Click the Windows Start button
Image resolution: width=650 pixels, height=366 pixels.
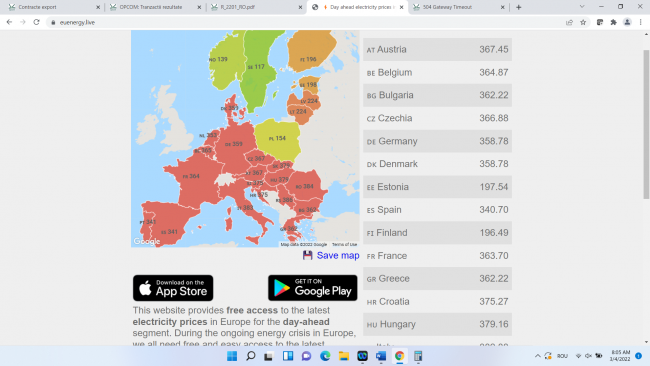tap(232, 356)
